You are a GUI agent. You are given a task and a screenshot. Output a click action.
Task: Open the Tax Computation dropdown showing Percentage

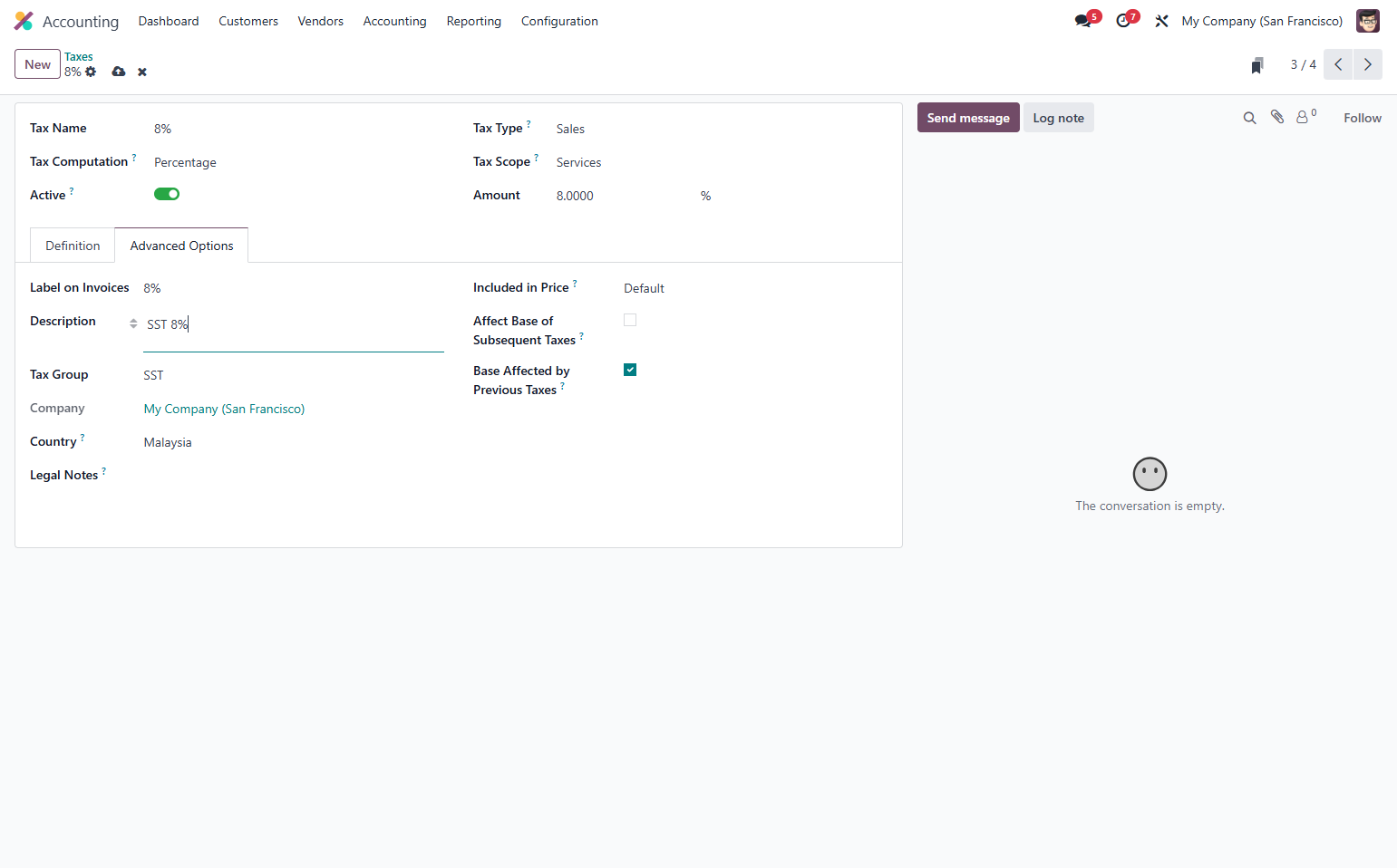tap(299, 162)
